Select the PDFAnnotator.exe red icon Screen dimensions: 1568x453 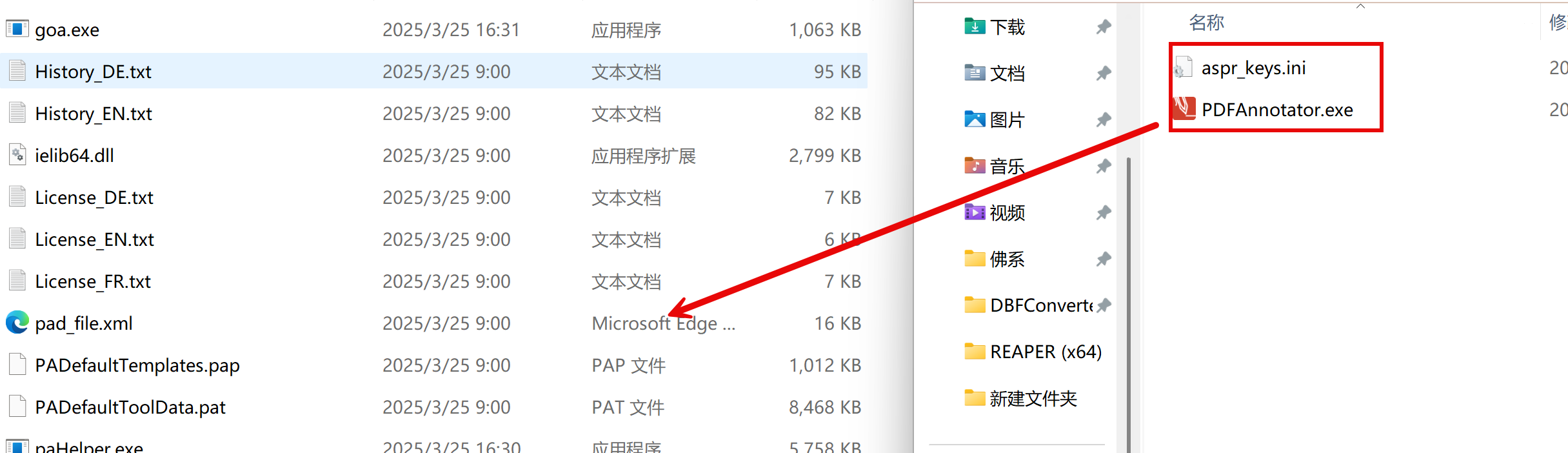click(1184, 109)
